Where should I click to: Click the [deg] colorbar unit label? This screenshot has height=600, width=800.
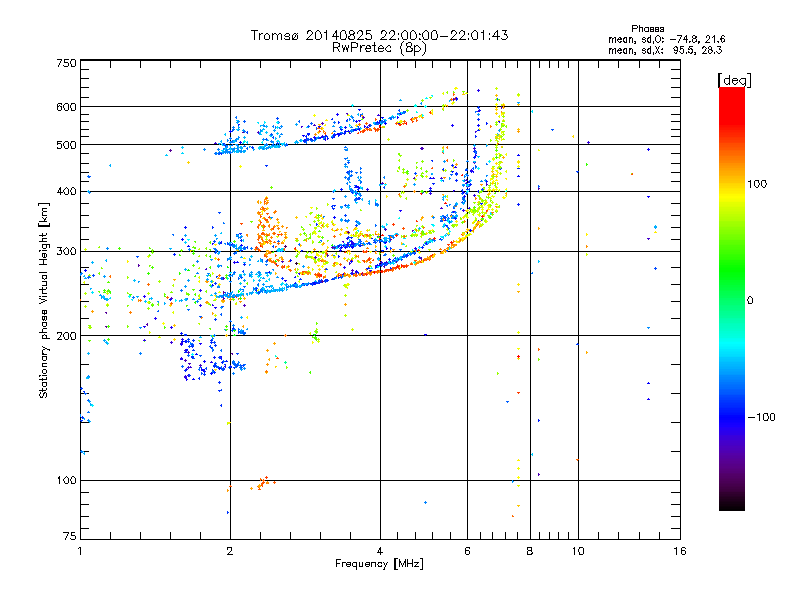pos(735,79)
